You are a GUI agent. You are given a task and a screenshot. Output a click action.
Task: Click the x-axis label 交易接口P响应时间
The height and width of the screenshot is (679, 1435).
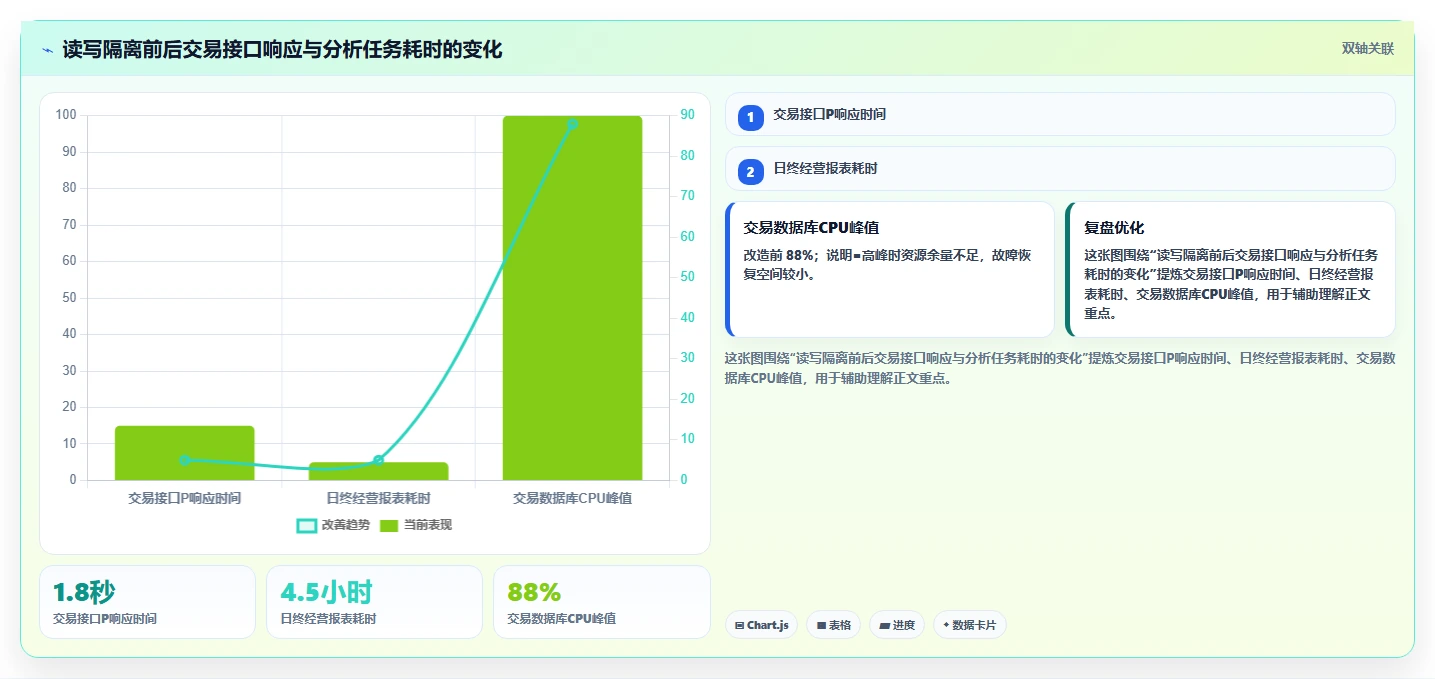[184, 497]
